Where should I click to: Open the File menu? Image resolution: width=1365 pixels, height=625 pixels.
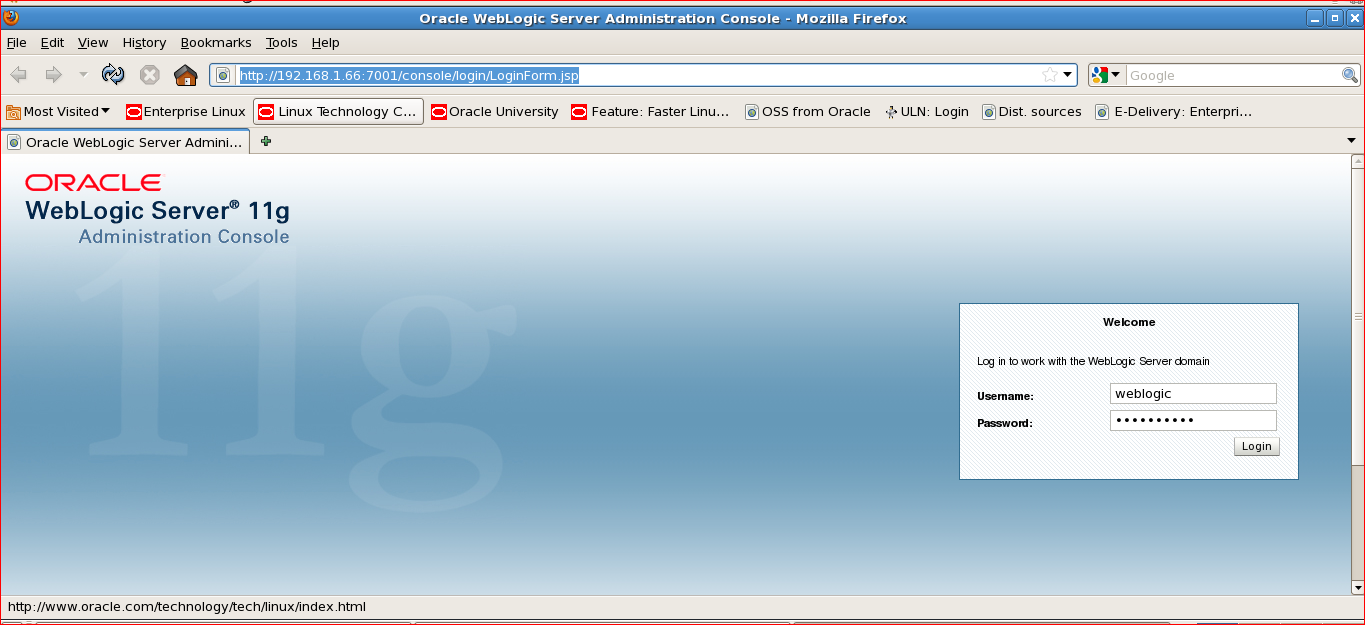(16, 42)
